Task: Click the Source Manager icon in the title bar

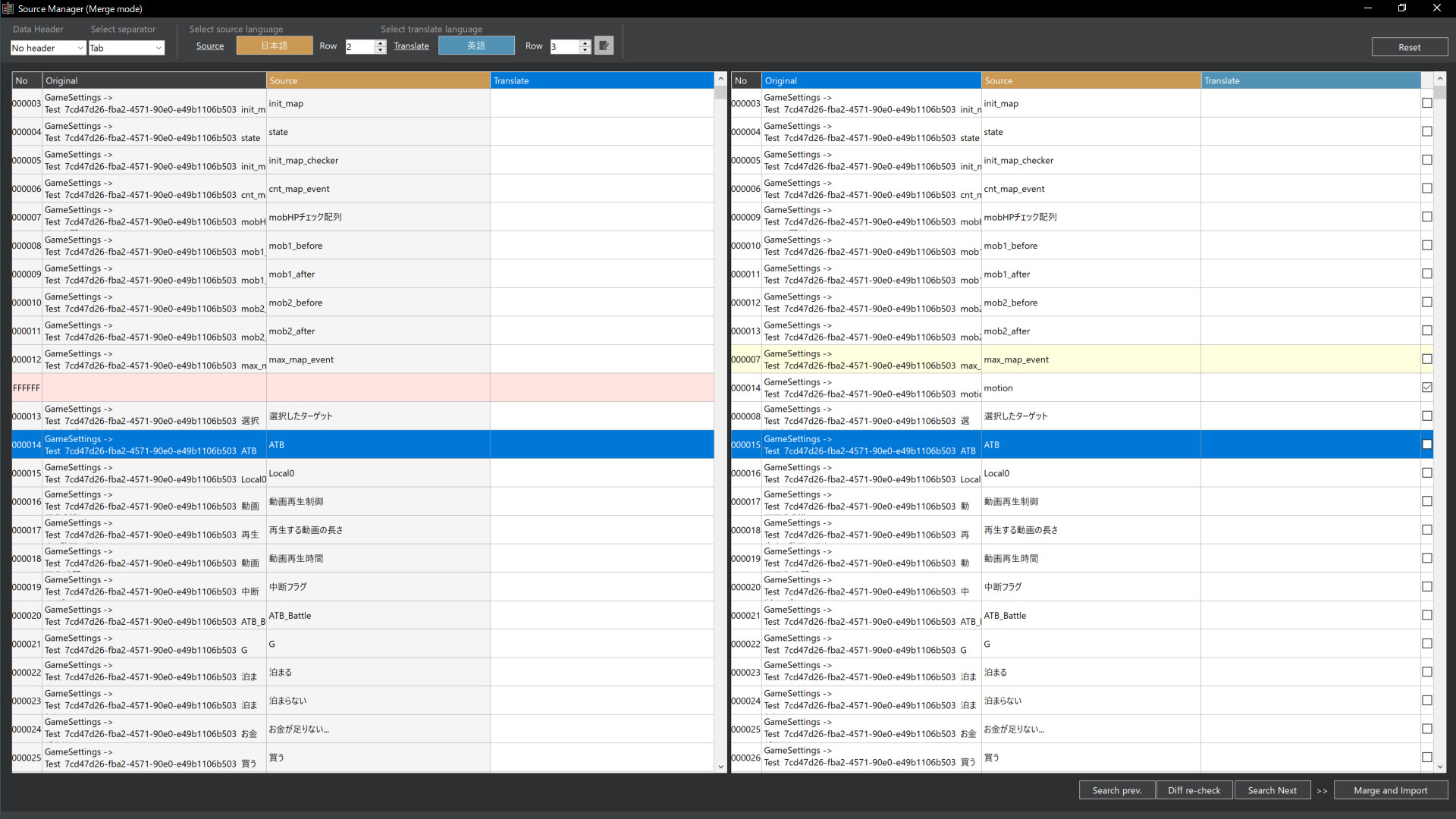Action: [8, 8]
